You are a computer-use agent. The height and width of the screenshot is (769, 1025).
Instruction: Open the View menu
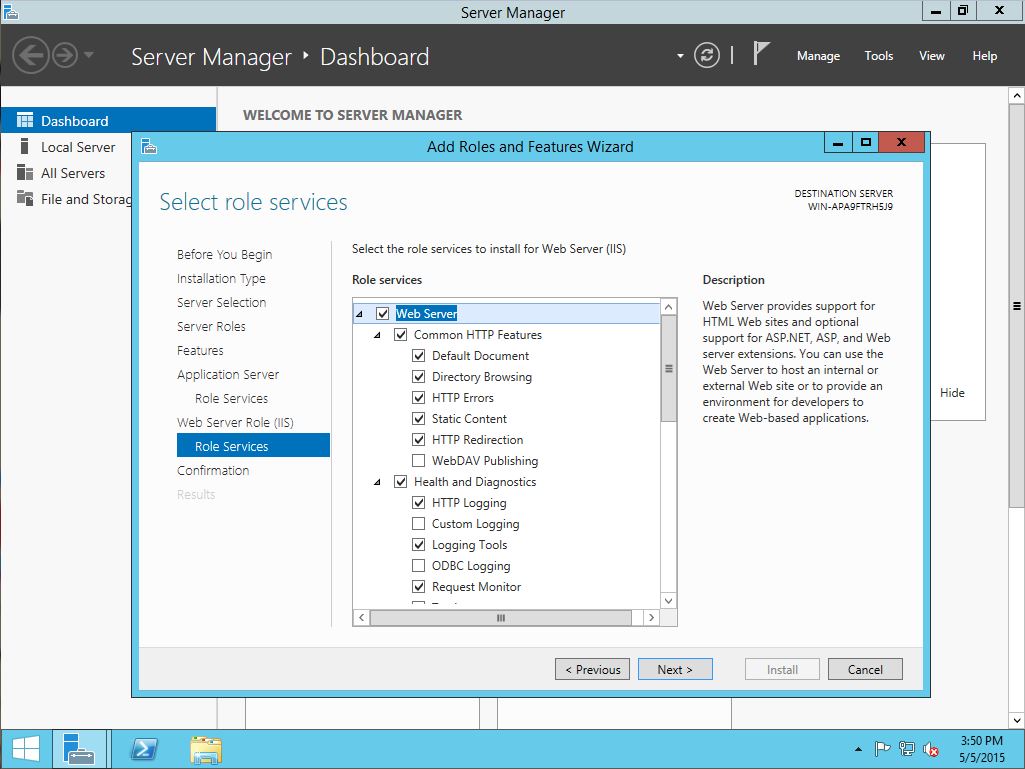tap(932, 56)
